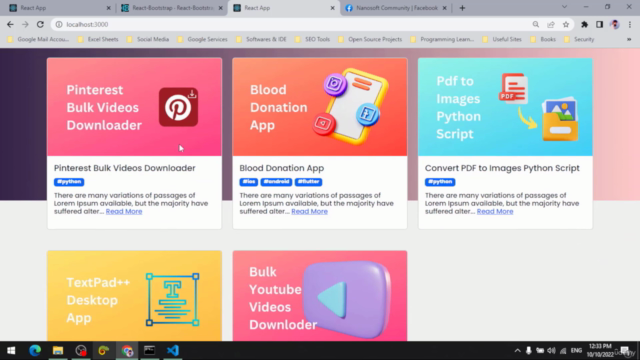
Task: Open the Books bookmark folder
Action: (x=543, y=39)
